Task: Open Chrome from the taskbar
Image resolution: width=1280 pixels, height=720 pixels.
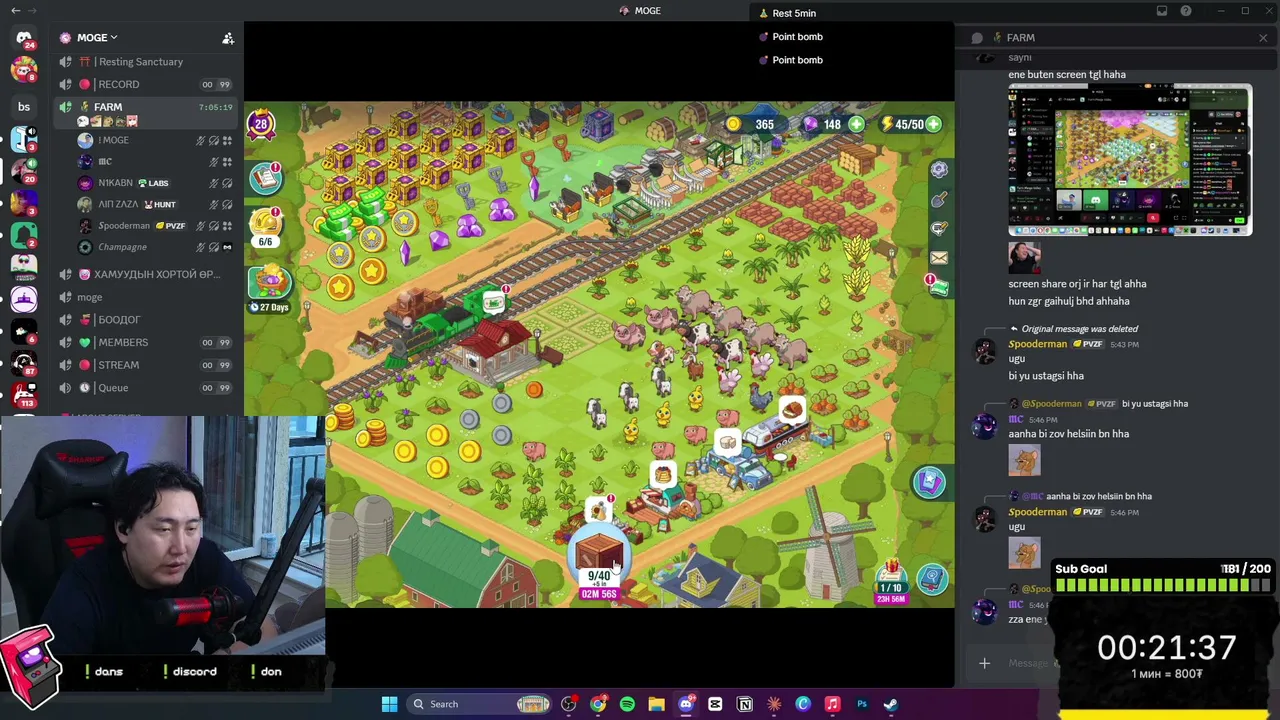Action: [x=598, y=704]
